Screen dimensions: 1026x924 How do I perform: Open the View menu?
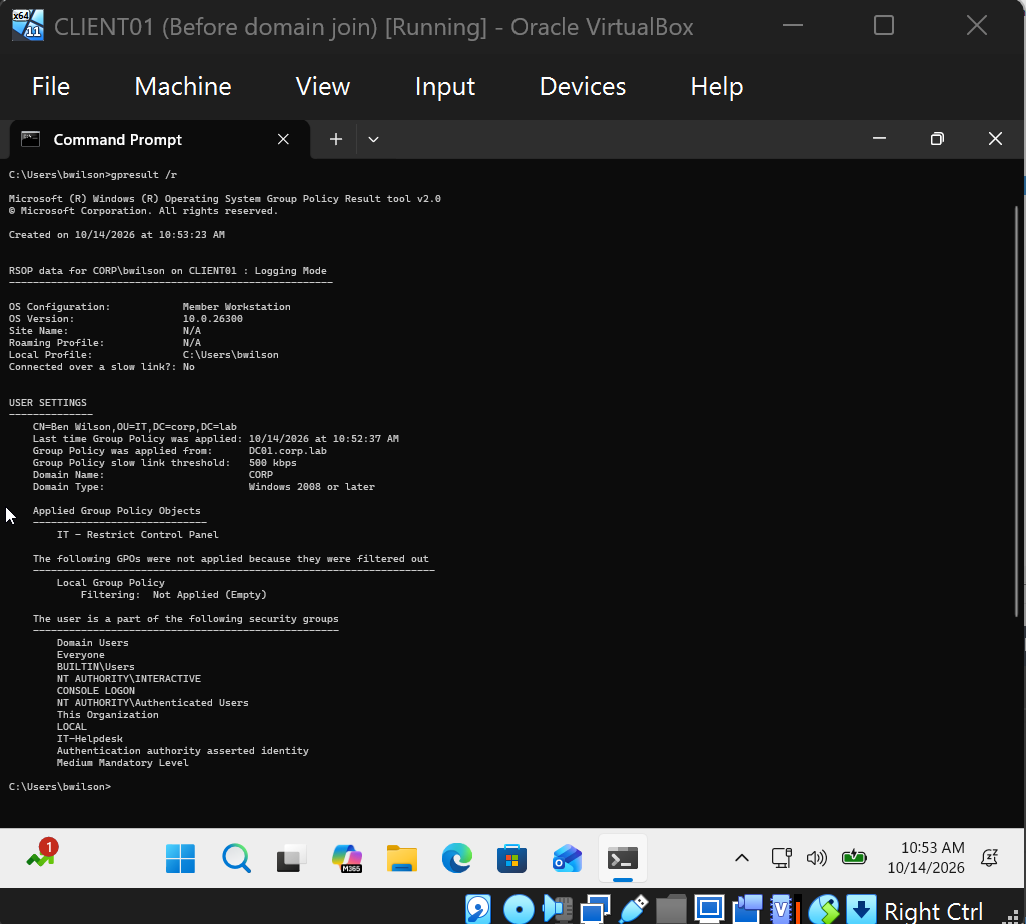tap(323, 86)
